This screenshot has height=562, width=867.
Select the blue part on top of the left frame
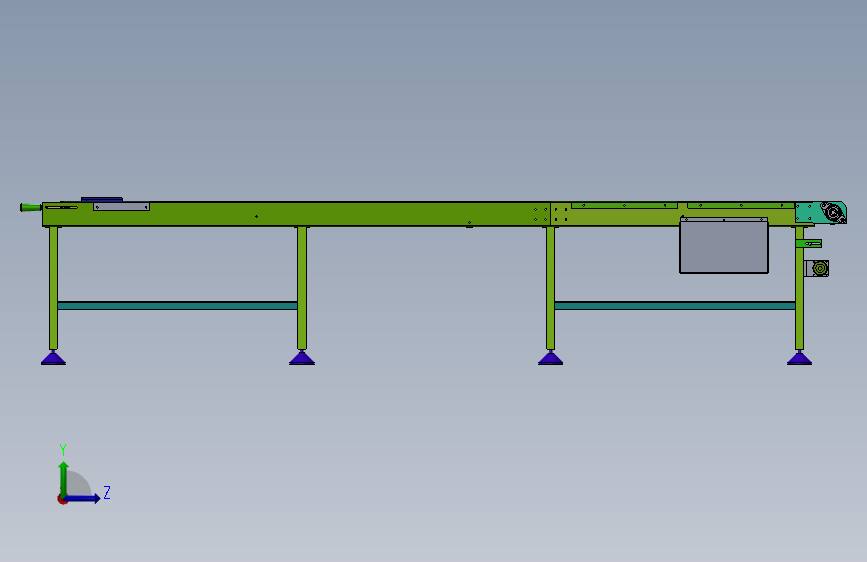click(102, 199)
